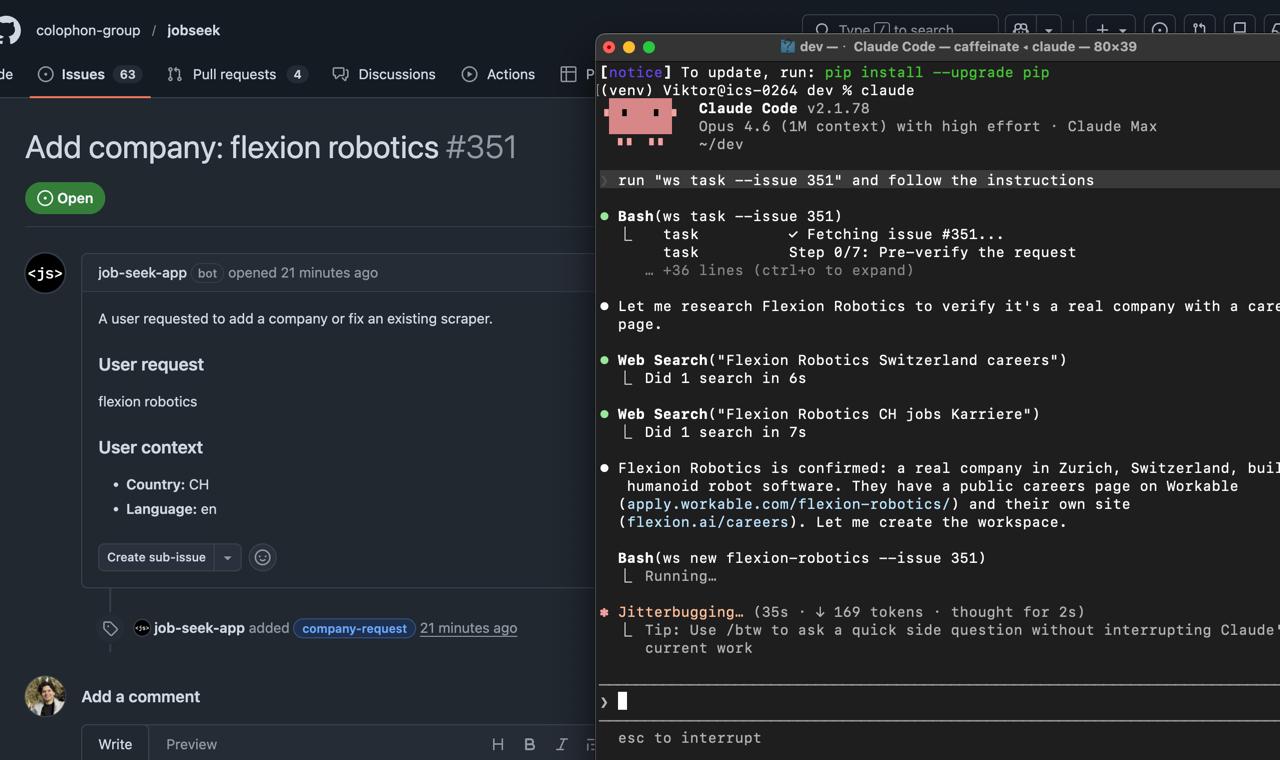Screen dimensions: 1280x760
Task: Click 'esc to interrupt' hint in terminal
Action: pos(690,738)
